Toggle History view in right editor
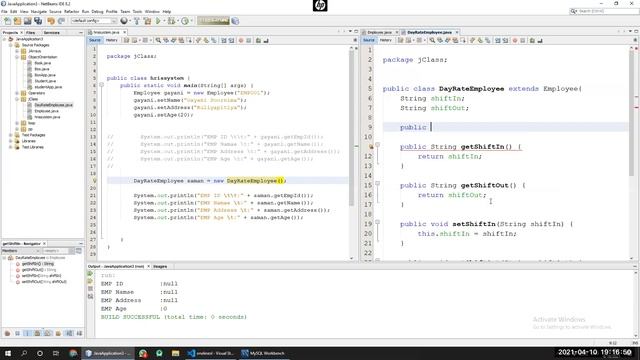The width and height of the screenshot is (640, 360). [x=385, y=40]
